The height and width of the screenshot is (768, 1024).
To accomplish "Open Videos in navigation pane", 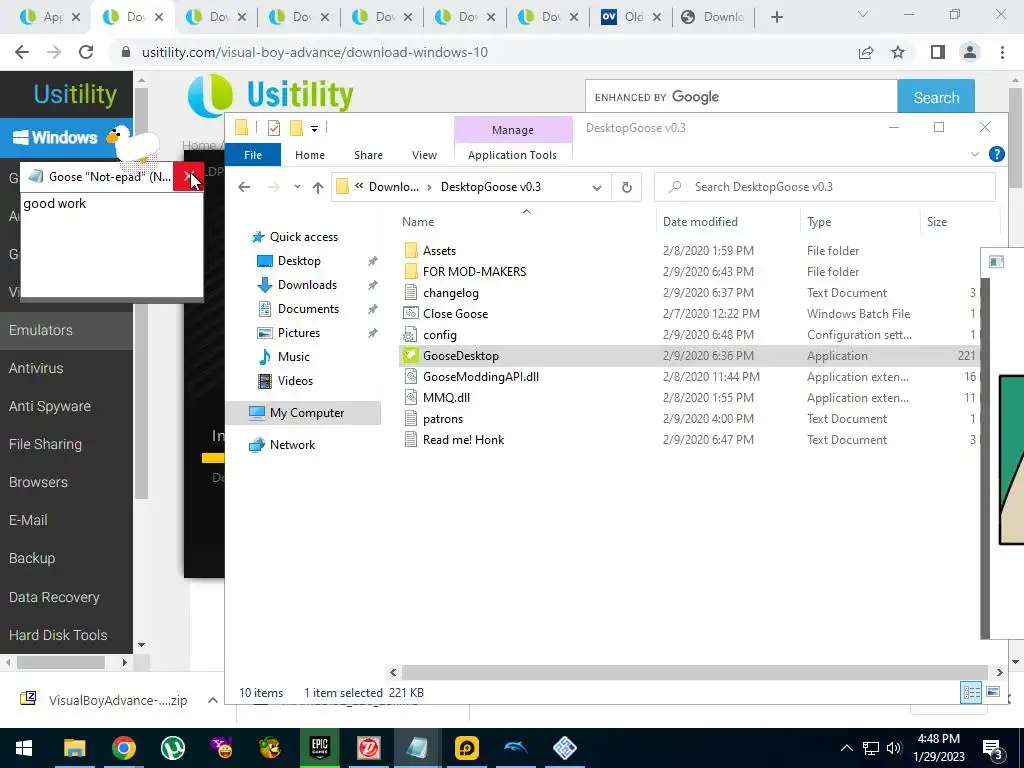I will point(295,381).
